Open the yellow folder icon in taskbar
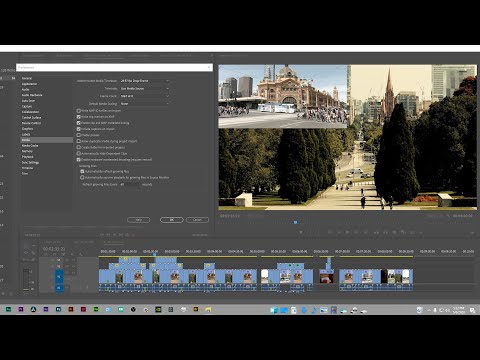 (208, 310)
